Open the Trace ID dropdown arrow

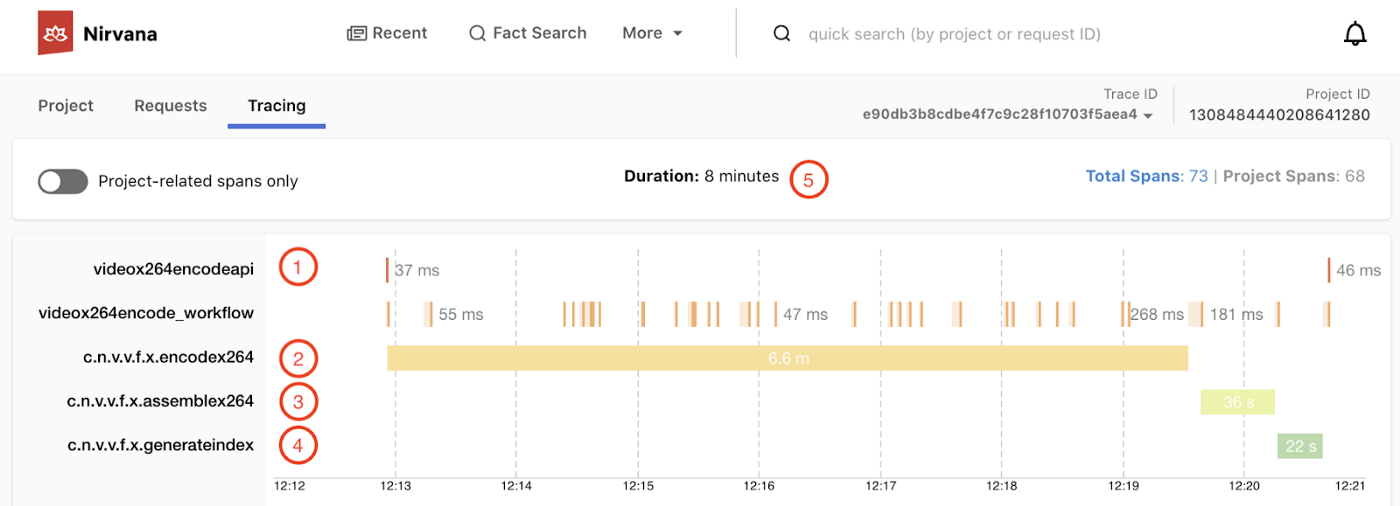click(x=1148, y=115)
